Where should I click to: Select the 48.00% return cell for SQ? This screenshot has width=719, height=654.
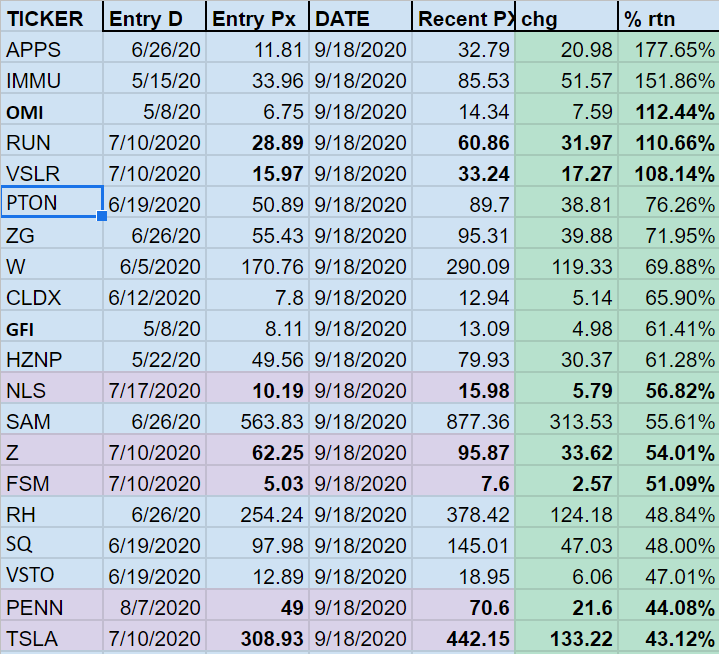[x=669, y=543]
